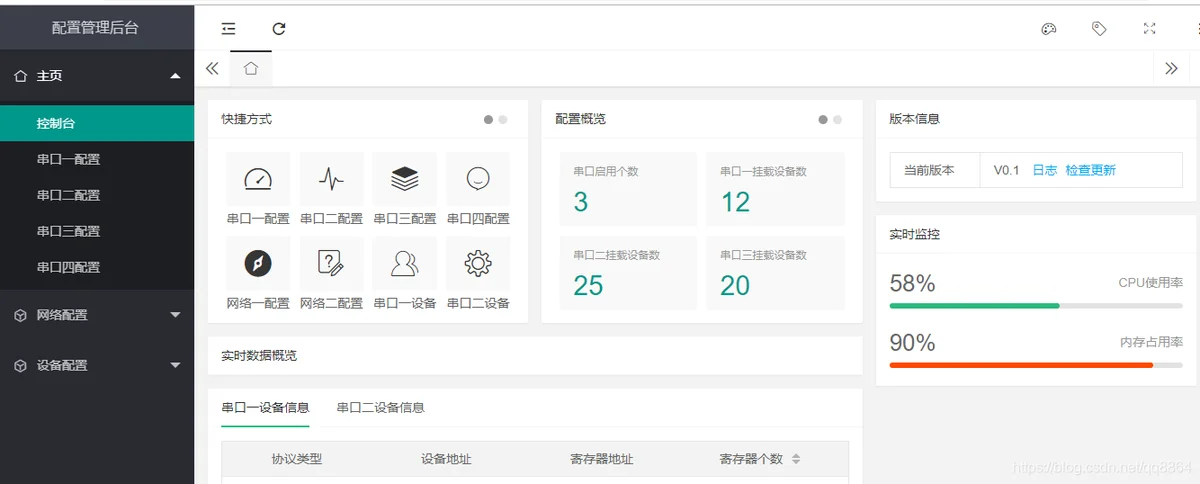1200x484 pixels.
Task: Toggle the sidebar collapse icon
Action: click(x=228, y=29)
